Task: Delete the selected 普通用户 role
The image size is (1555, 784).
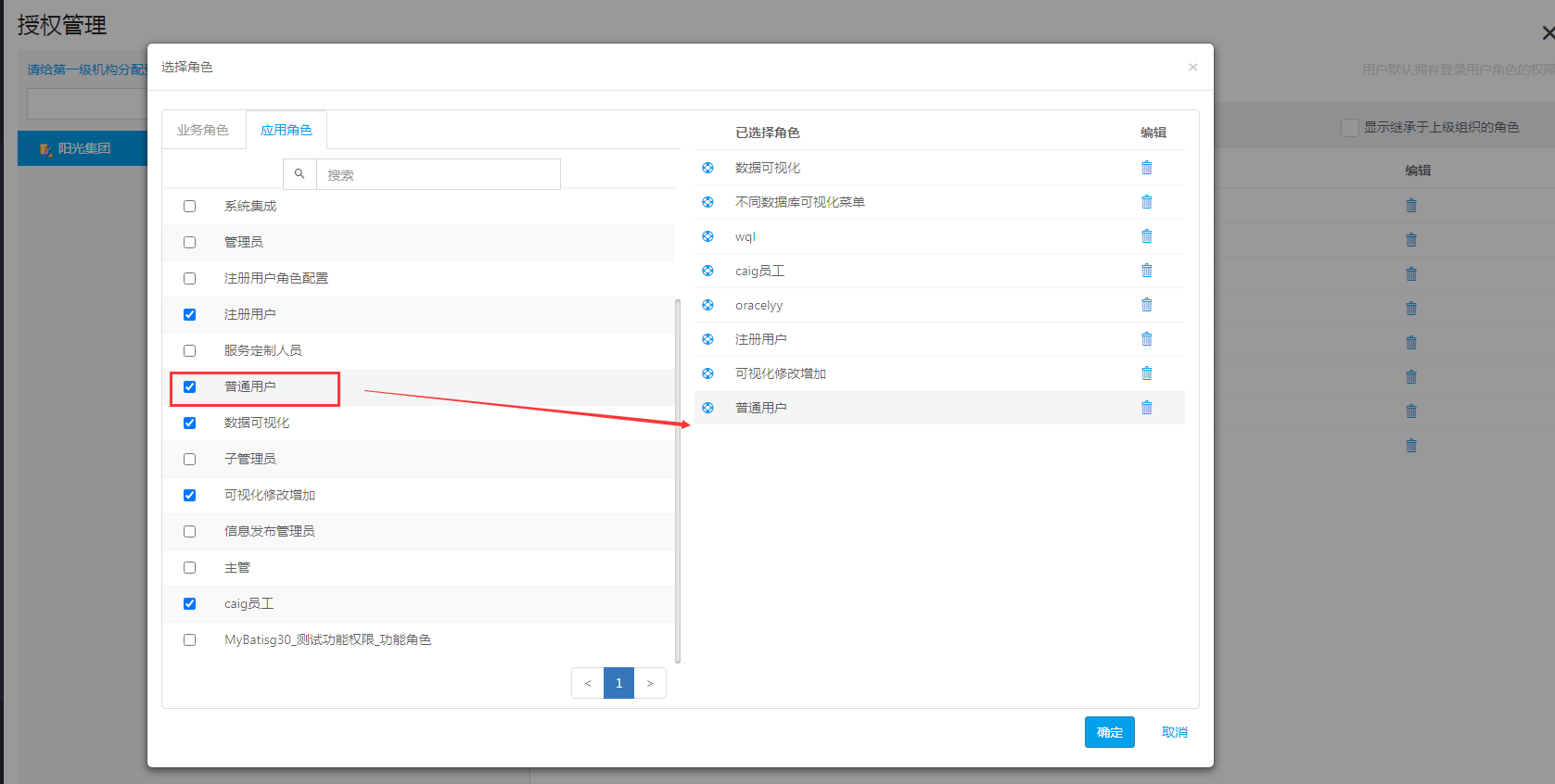Action: coord(1146,408)
